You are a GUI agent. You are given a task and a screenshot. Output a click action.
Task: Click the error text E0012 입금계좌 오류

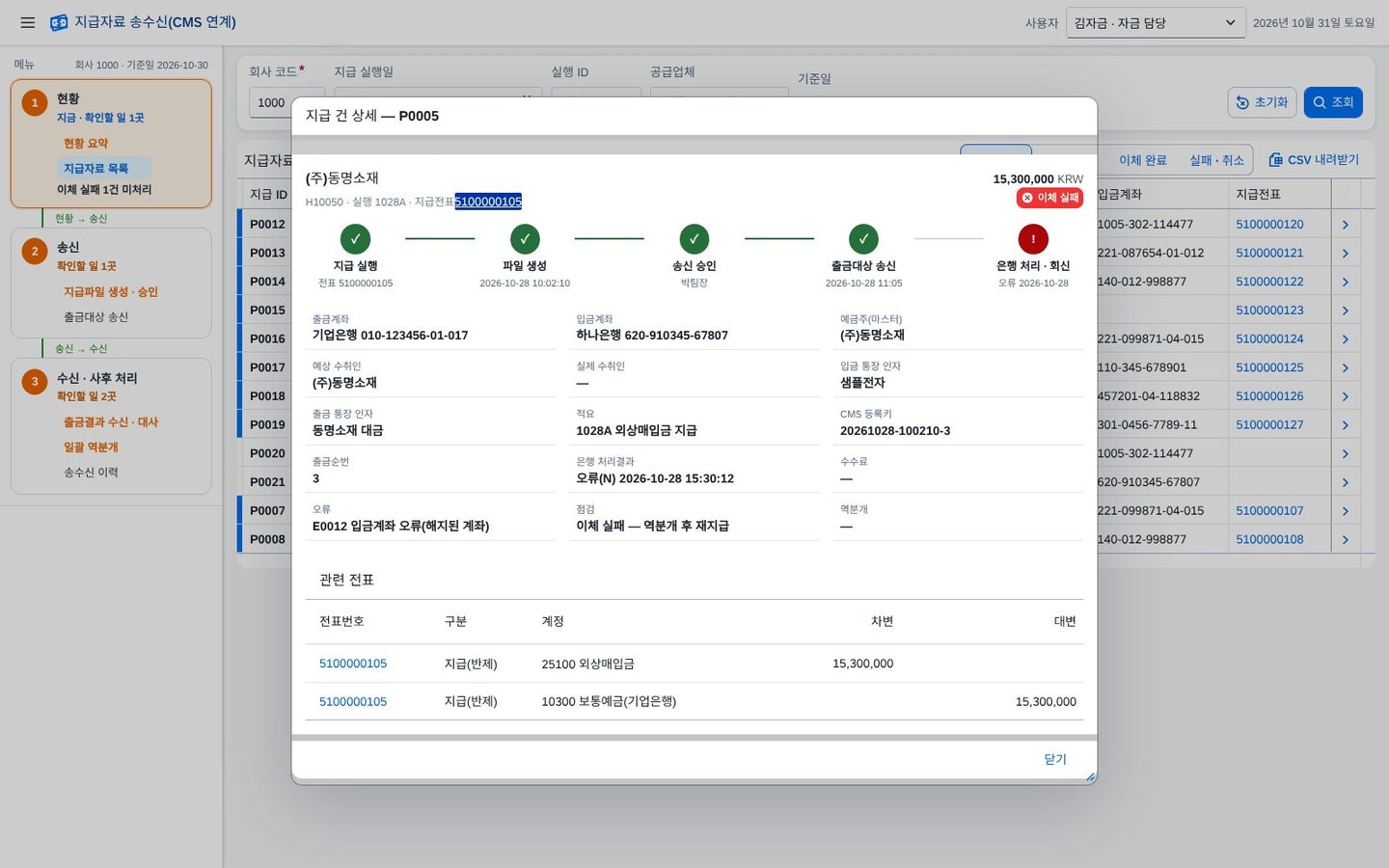pos(400,526)
